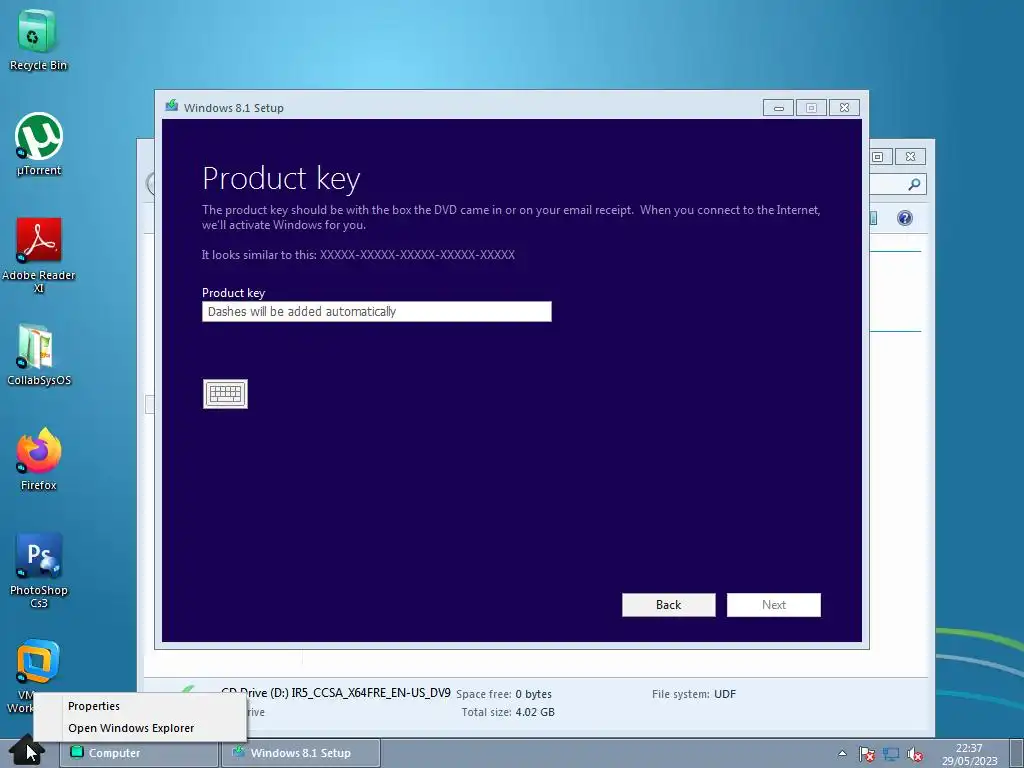Click the muted volume tray icon
The width and height of the screenshot is (1024, 768).
915,754
